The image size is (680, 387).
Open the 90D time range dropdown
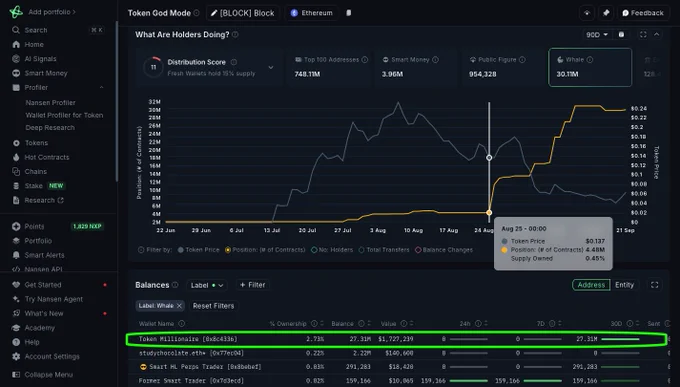point(597,35)
